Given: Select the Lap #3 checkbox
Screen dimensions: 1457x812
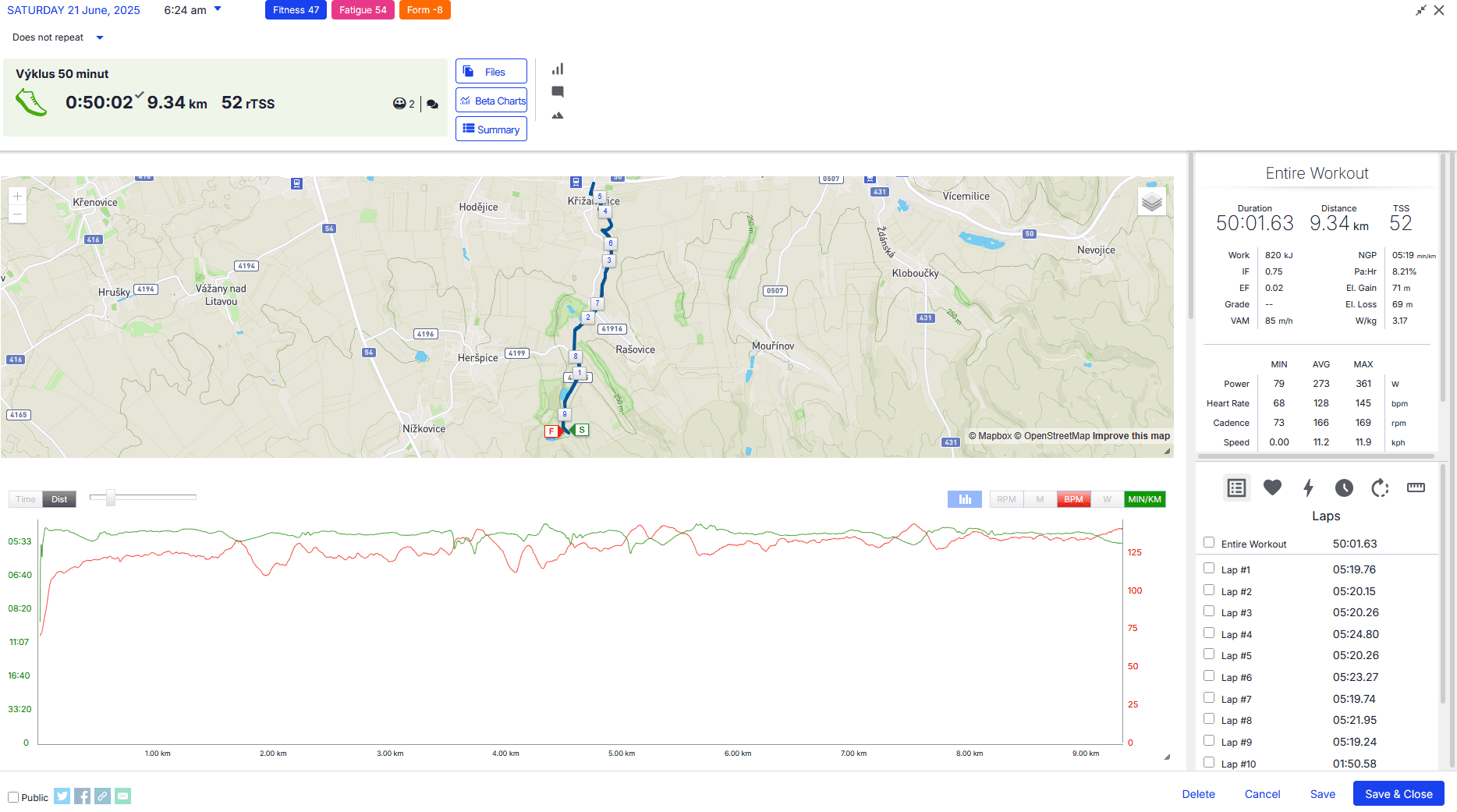Looking at the screenshot, I should coord(1209,611).
